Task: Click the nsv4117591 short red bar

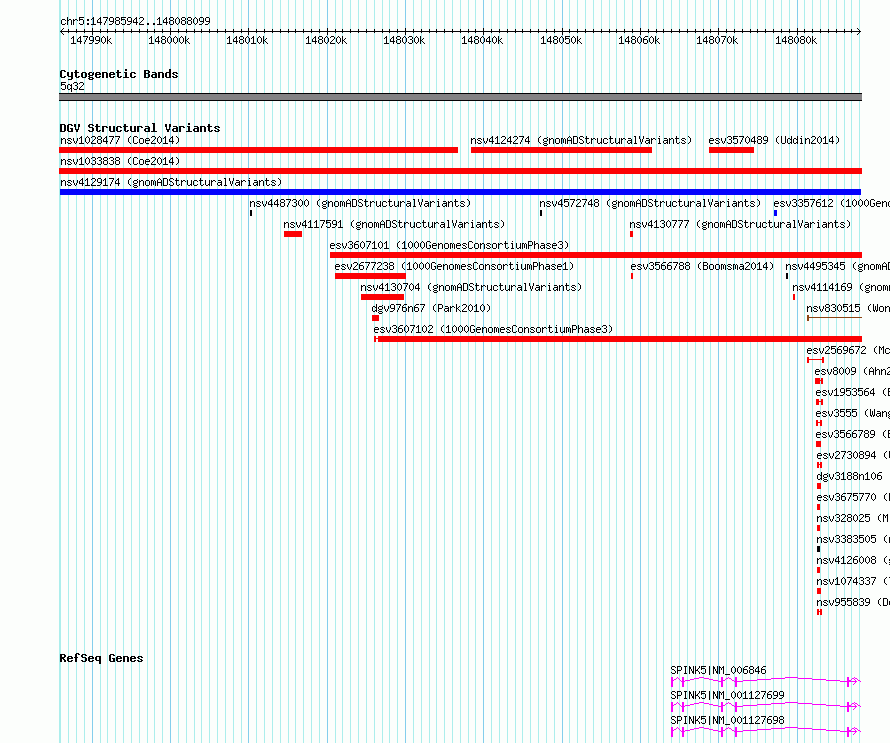Action: click(293, 234)
